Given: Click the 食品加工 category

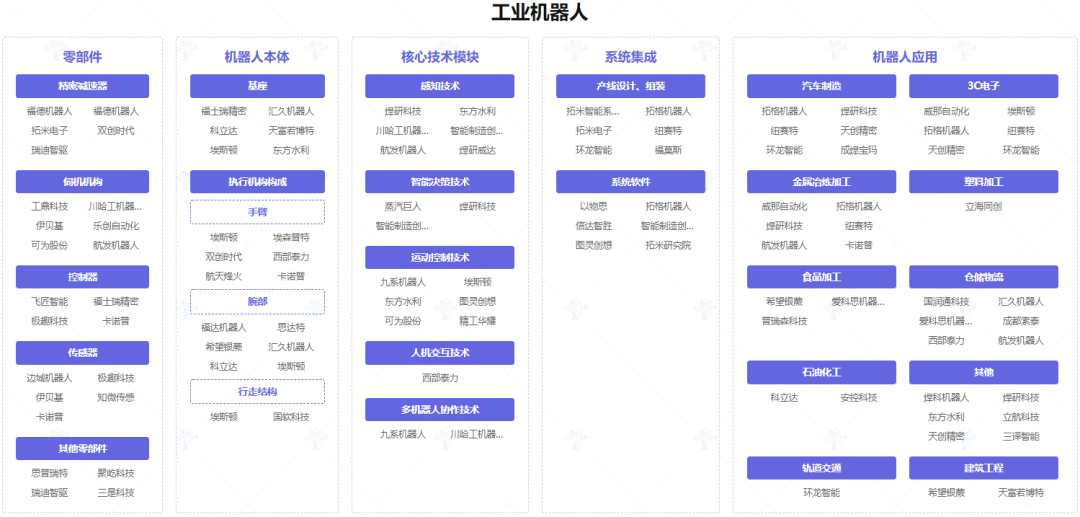Looking at the screenshot, I should tap(821, 277).
